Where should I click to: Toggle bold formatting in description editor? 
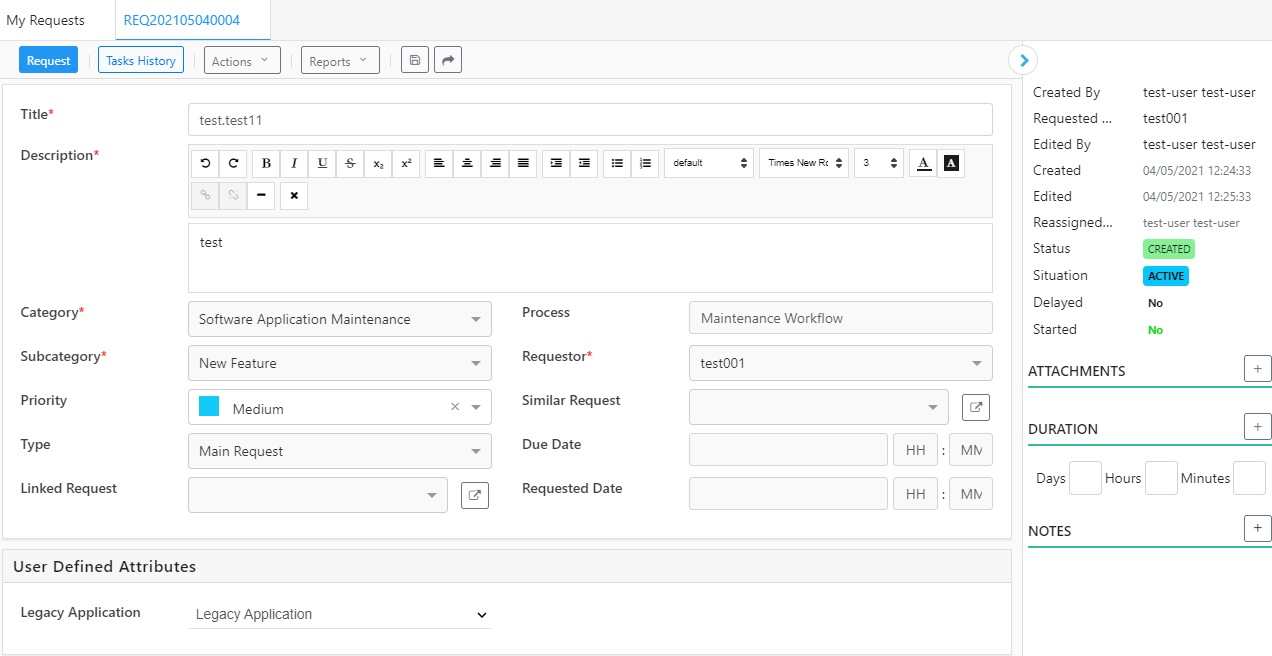(265, 163)
